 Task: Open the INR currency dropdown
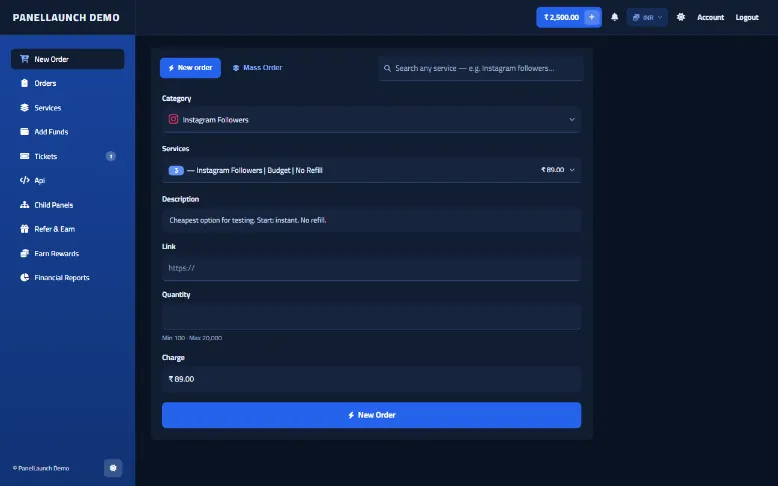click(647, 17)
